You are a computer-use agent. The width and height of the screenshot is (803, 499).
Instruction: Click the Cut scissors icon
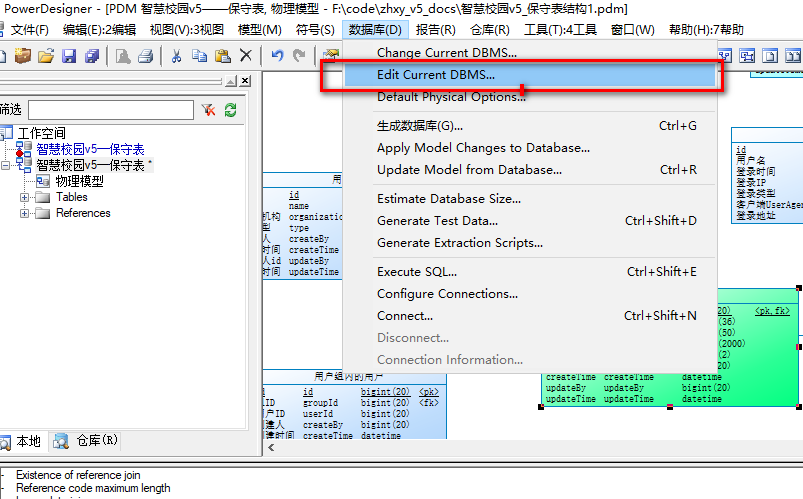click(x=177, y=55)
